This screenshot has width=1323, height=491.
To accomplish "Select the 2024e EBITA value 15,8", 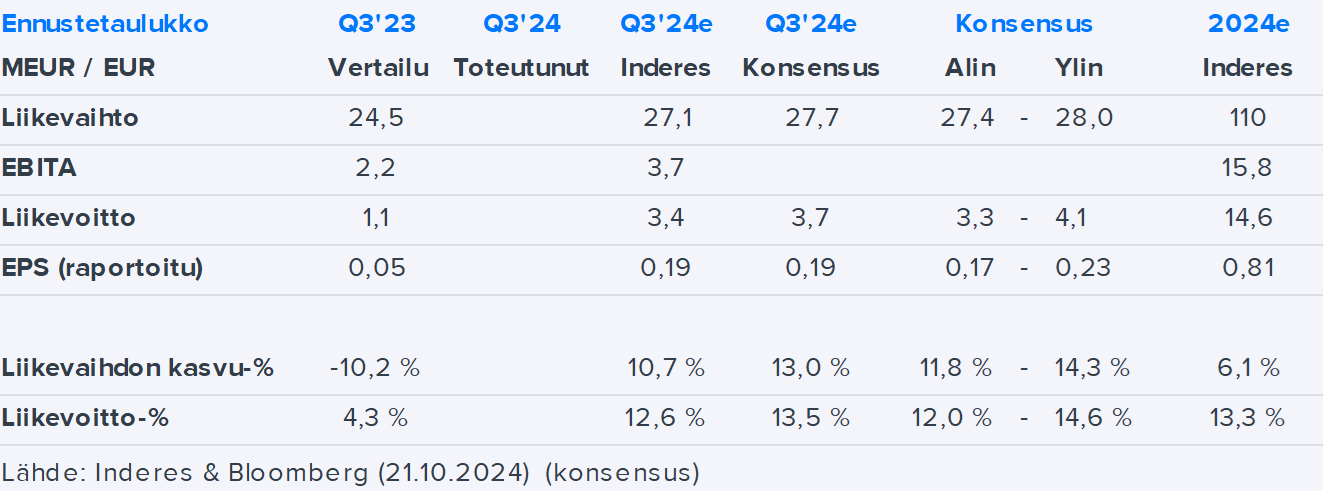I will [1247, 168].
